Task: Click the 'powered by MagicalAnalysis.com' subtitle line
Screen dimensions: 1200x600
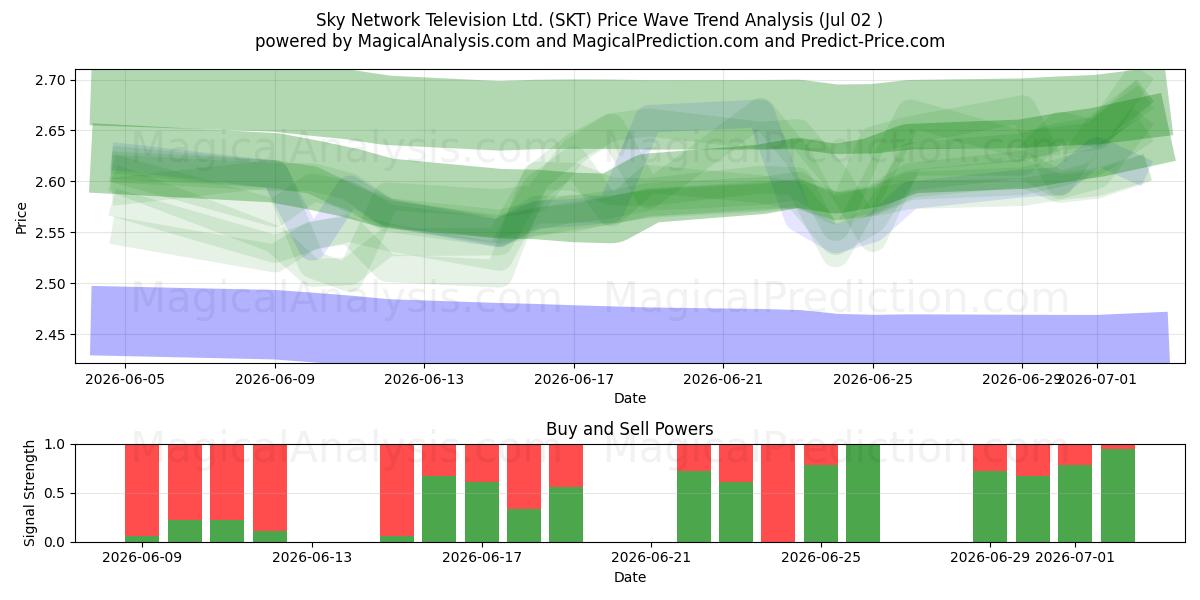Action: point(599,41)
